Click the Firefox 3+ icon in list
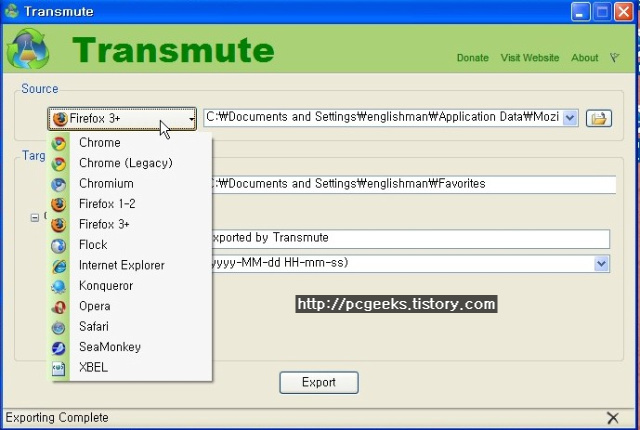 click(59, 225)
